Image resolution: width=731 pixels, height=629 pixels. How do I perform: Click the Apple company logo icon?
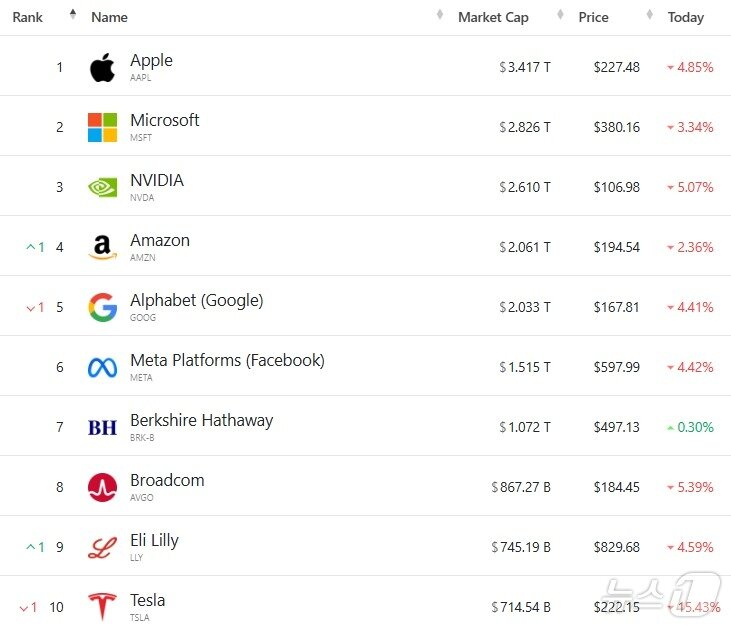102,67
